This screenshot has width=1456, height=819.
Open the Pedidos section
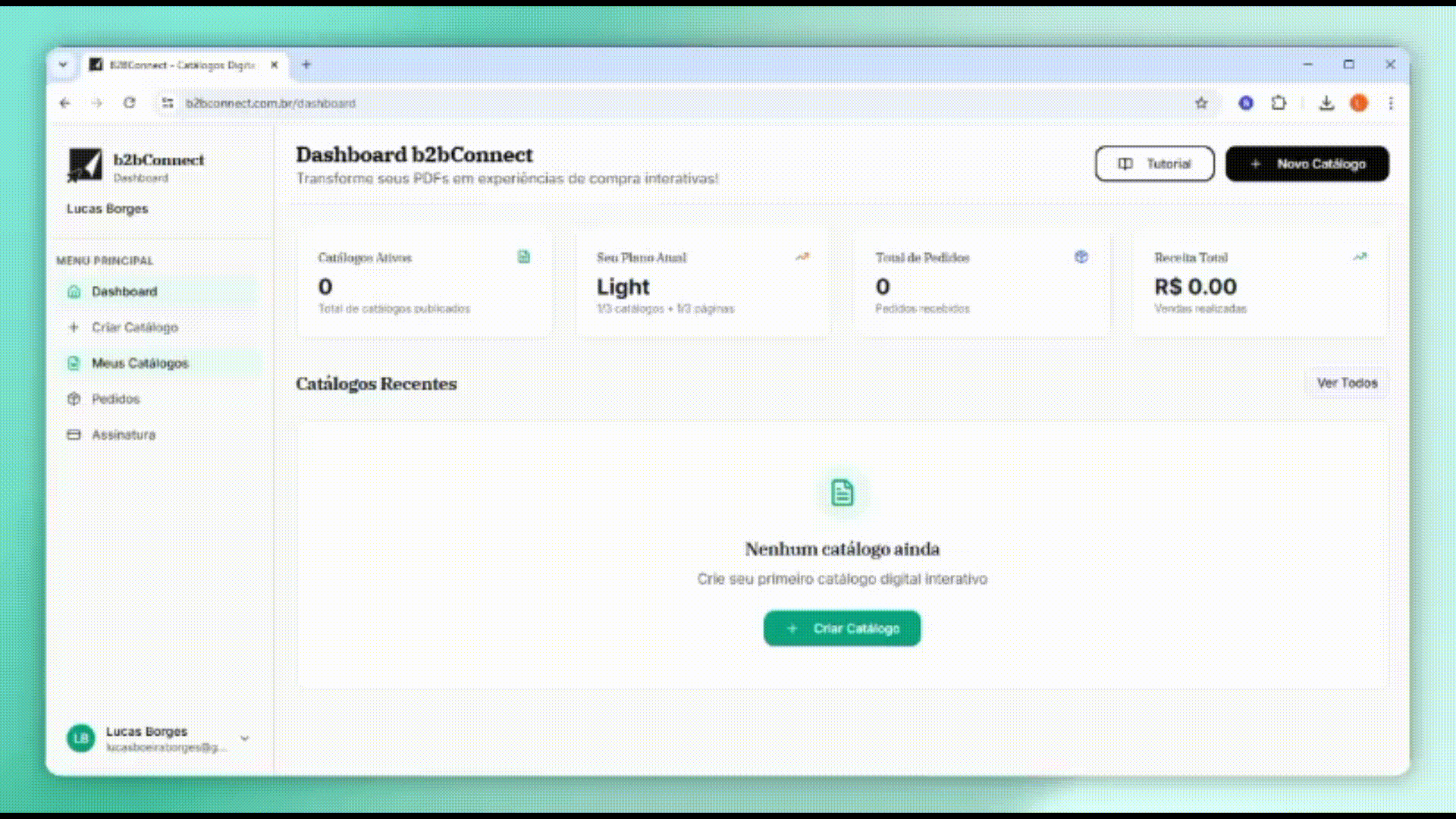click(158, 399)
